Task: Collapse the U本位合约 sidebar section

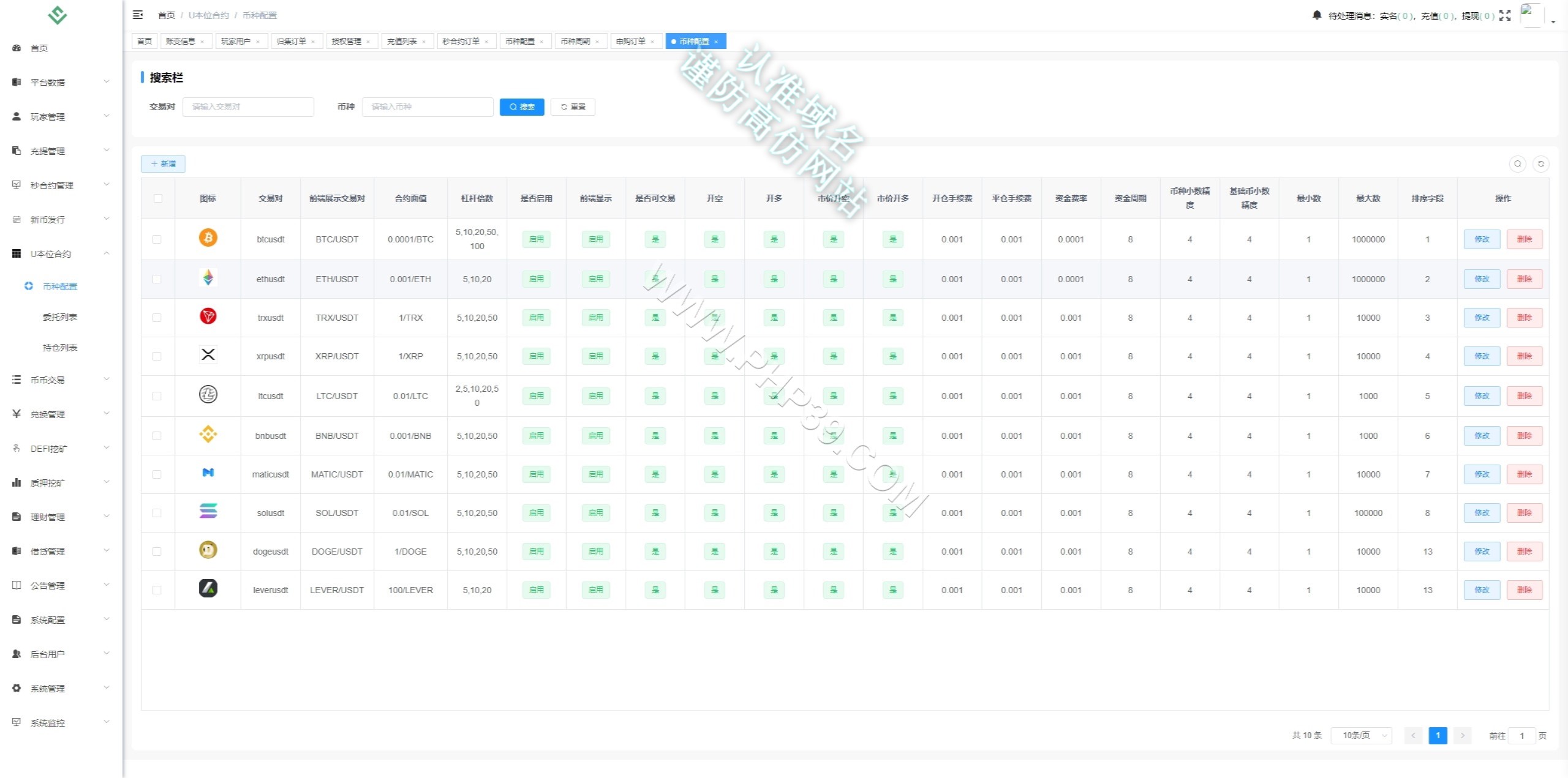Action: pos(61,253)
